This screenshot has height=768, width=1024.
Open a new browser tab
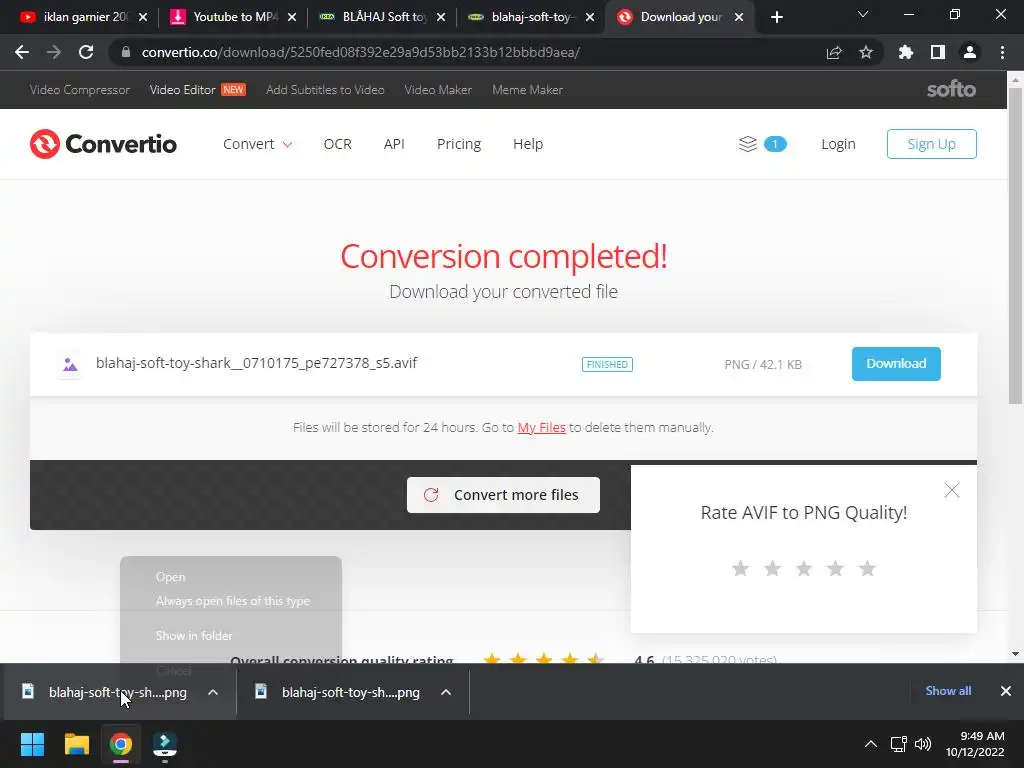pos(776,17)
